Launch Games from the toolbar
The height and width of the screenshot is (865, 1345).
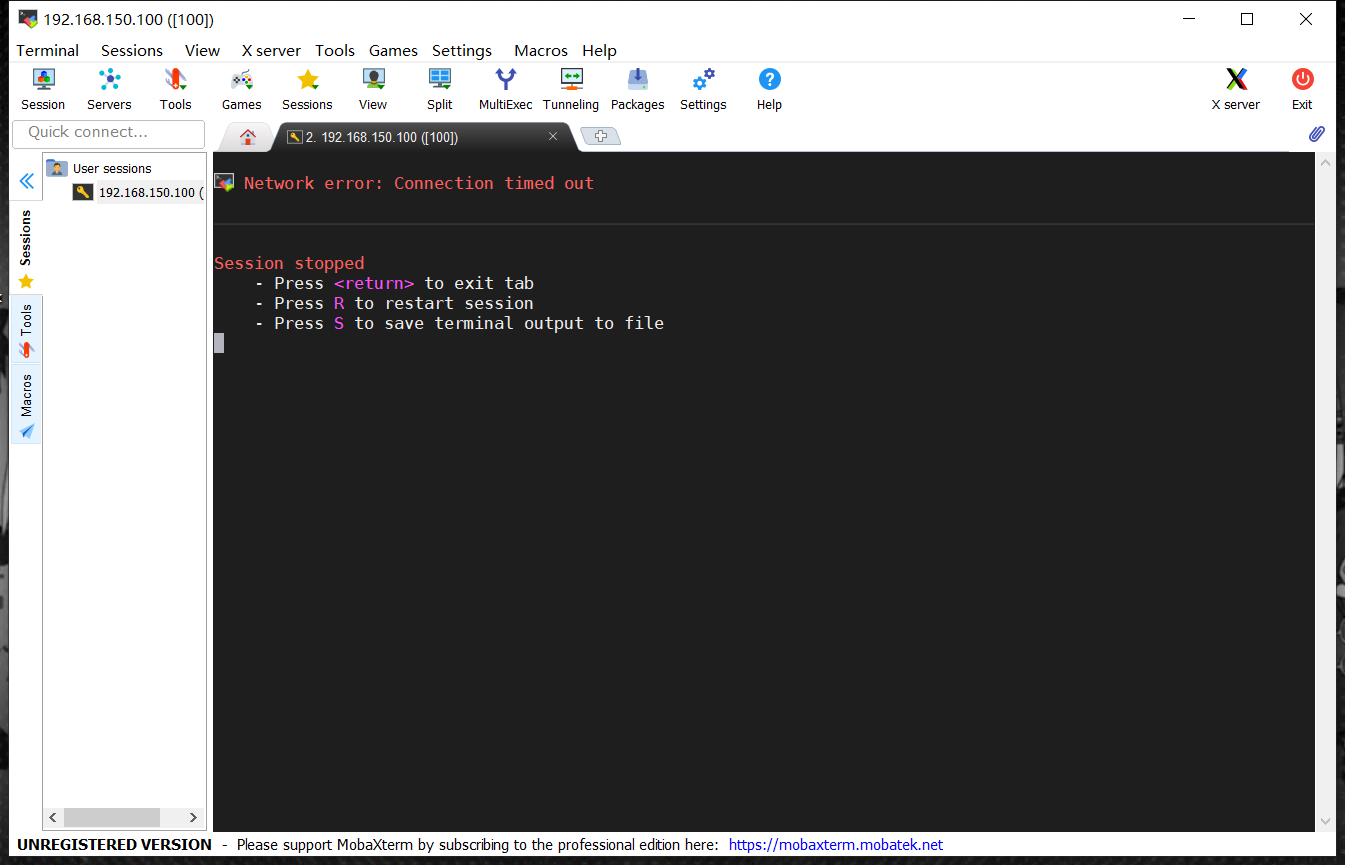pos(241,88)
